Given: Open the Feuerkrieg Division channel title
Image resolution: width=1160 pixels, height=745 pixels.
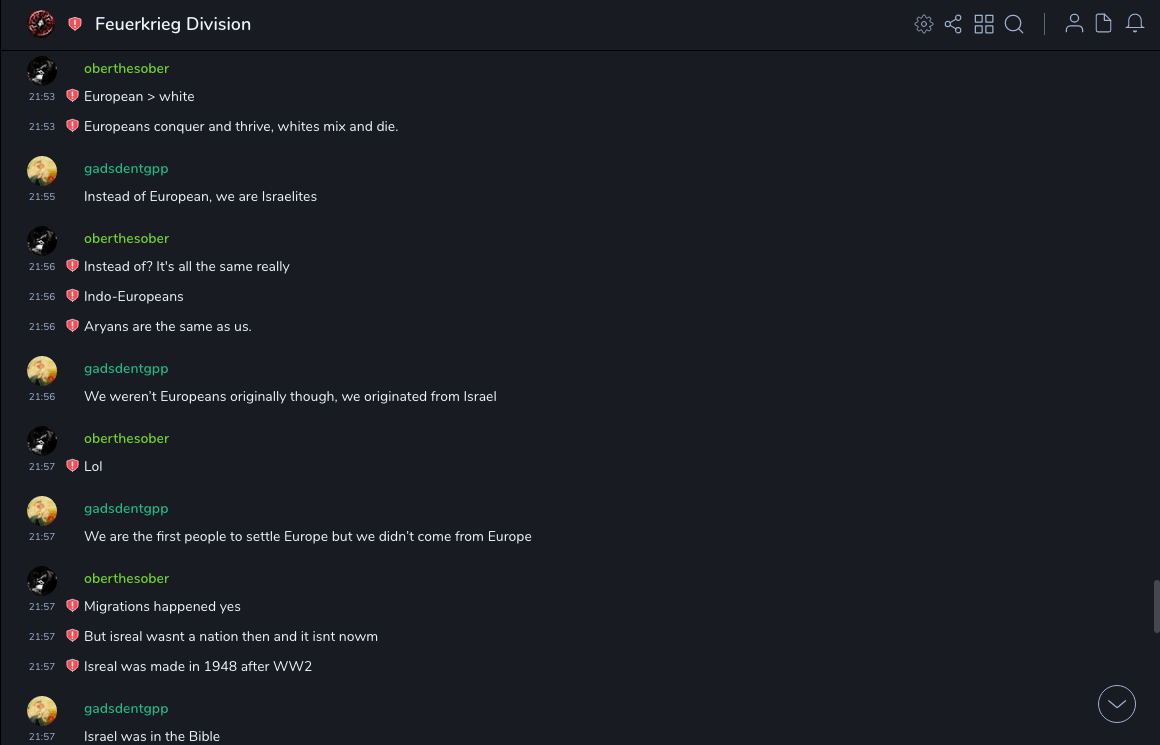Looking at the screenshot, I should click(x=173, y=24).
